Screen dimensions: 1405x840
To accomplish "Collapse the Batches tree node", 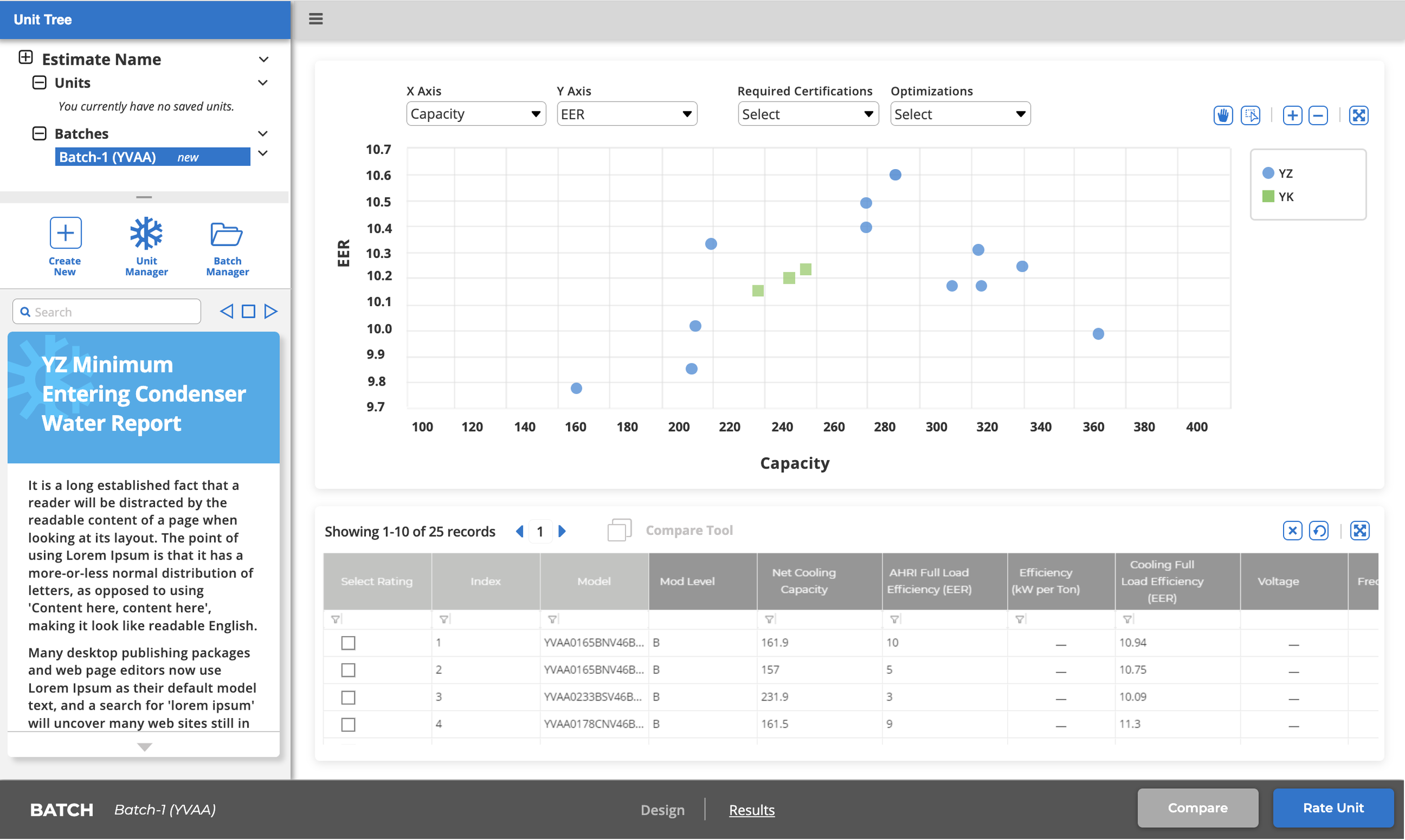I will coord(39,134).
